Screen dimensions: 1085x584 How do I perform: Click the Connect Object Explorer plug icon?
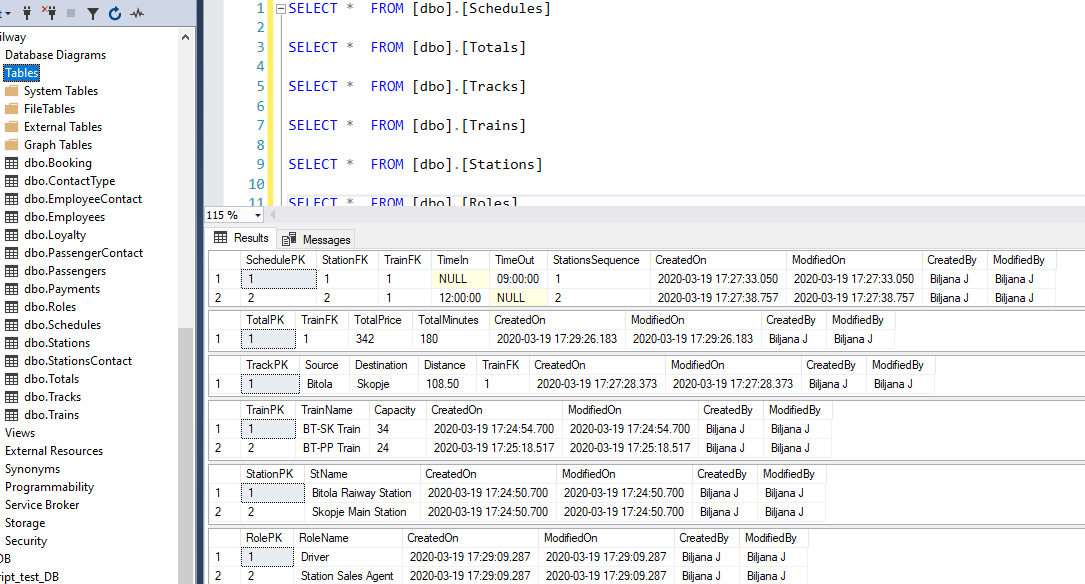(x=26, y=13)
